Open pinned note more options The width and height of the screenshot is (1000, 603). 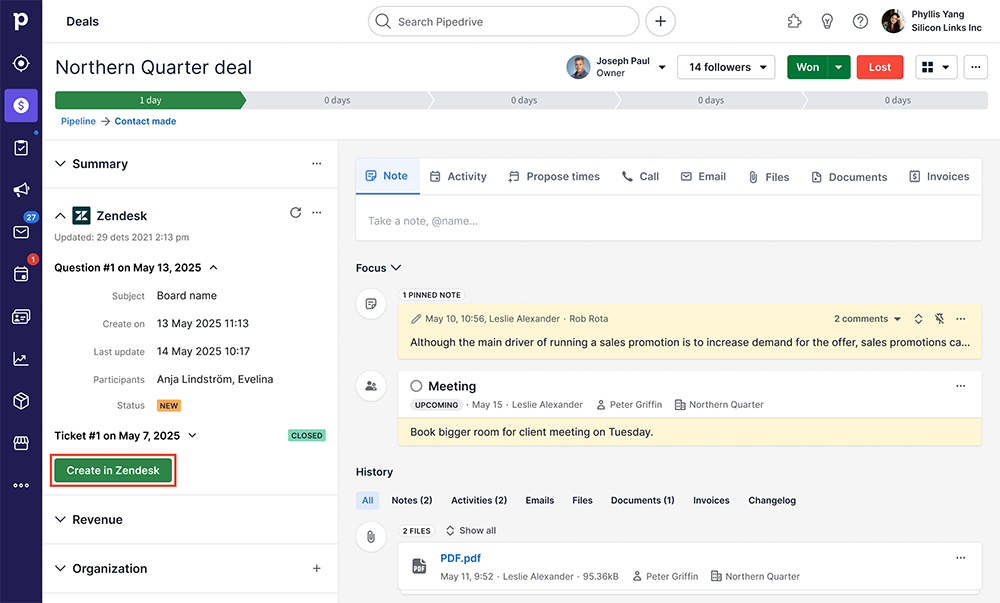961,319
